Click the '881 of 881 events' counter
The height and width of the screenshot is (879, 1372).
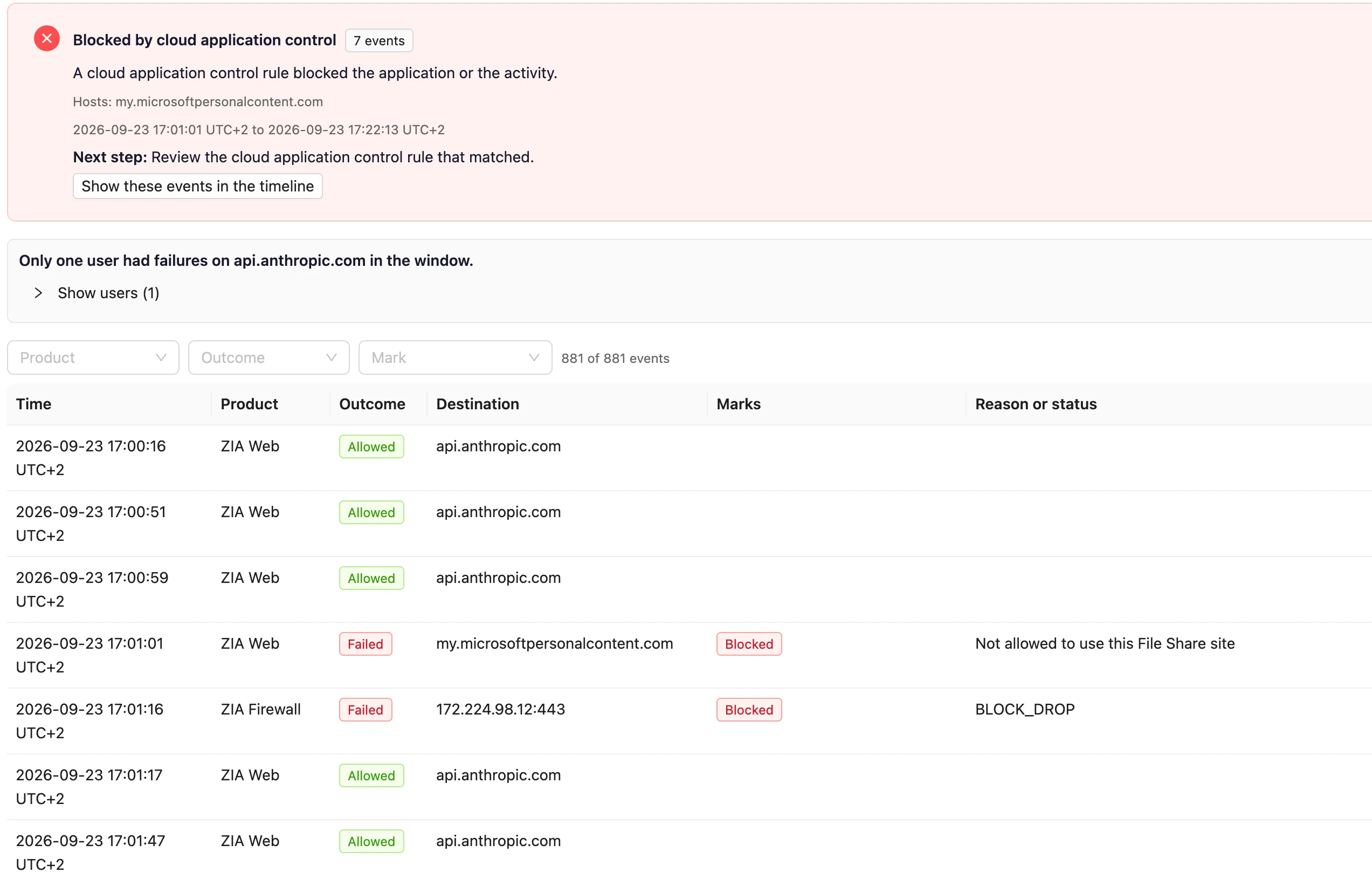pyautogui.click(x=615, y=358)
